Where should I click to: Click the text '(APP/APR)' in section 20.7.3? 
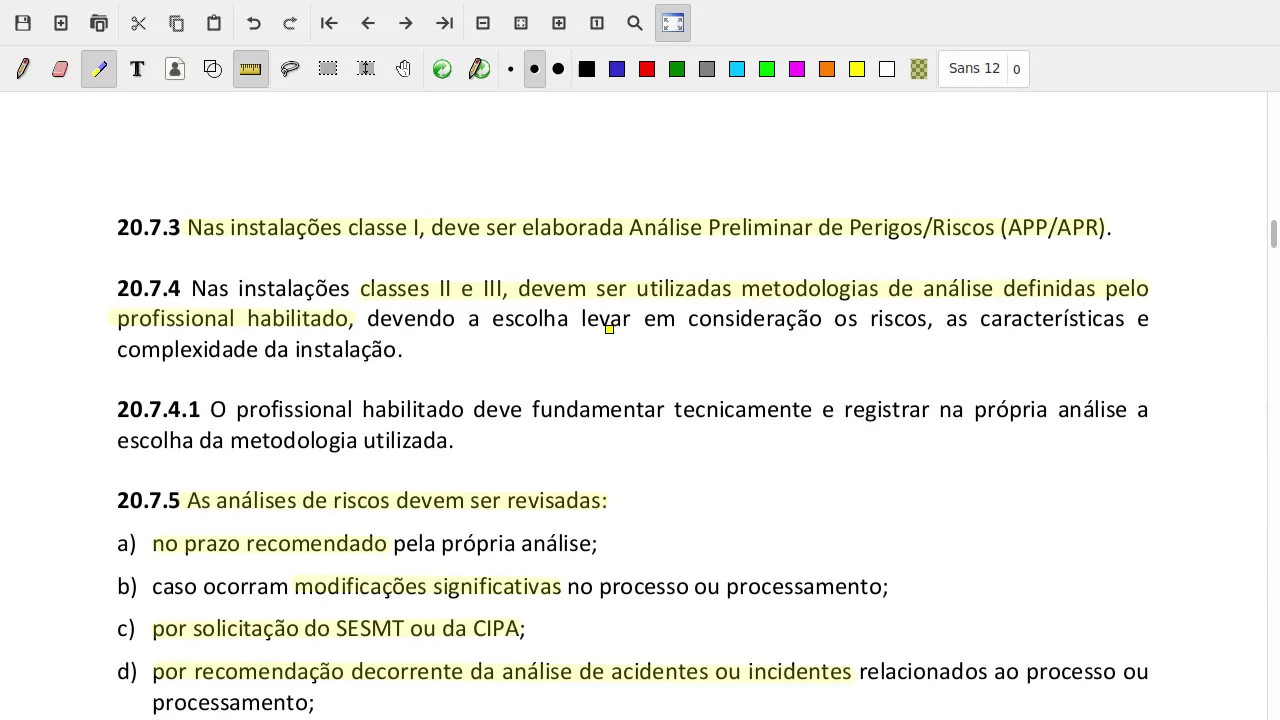[1052, 228]
